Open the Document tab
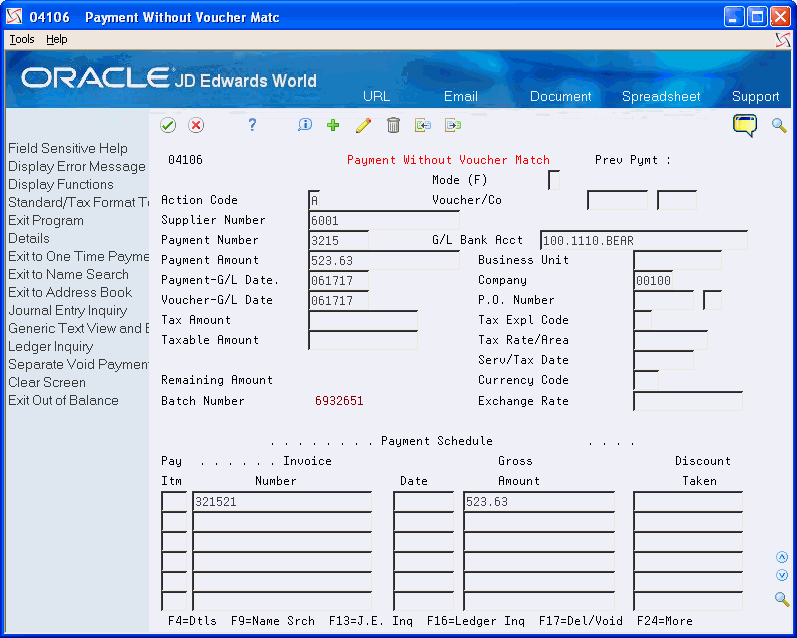The height and width of the screenshot is (638, 797). 561,97
